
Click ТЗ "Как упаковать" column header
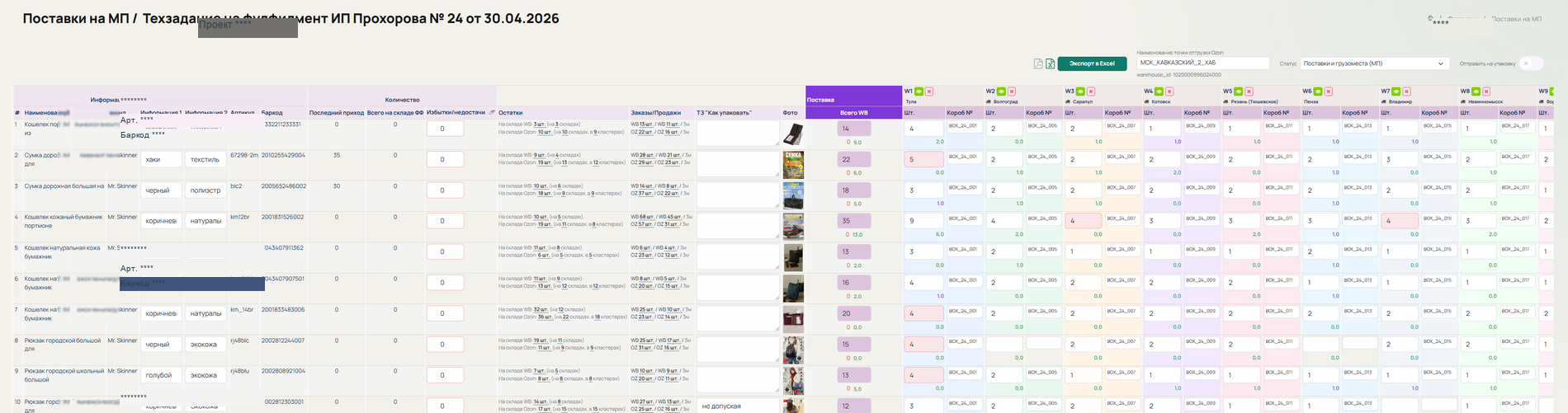724,113
